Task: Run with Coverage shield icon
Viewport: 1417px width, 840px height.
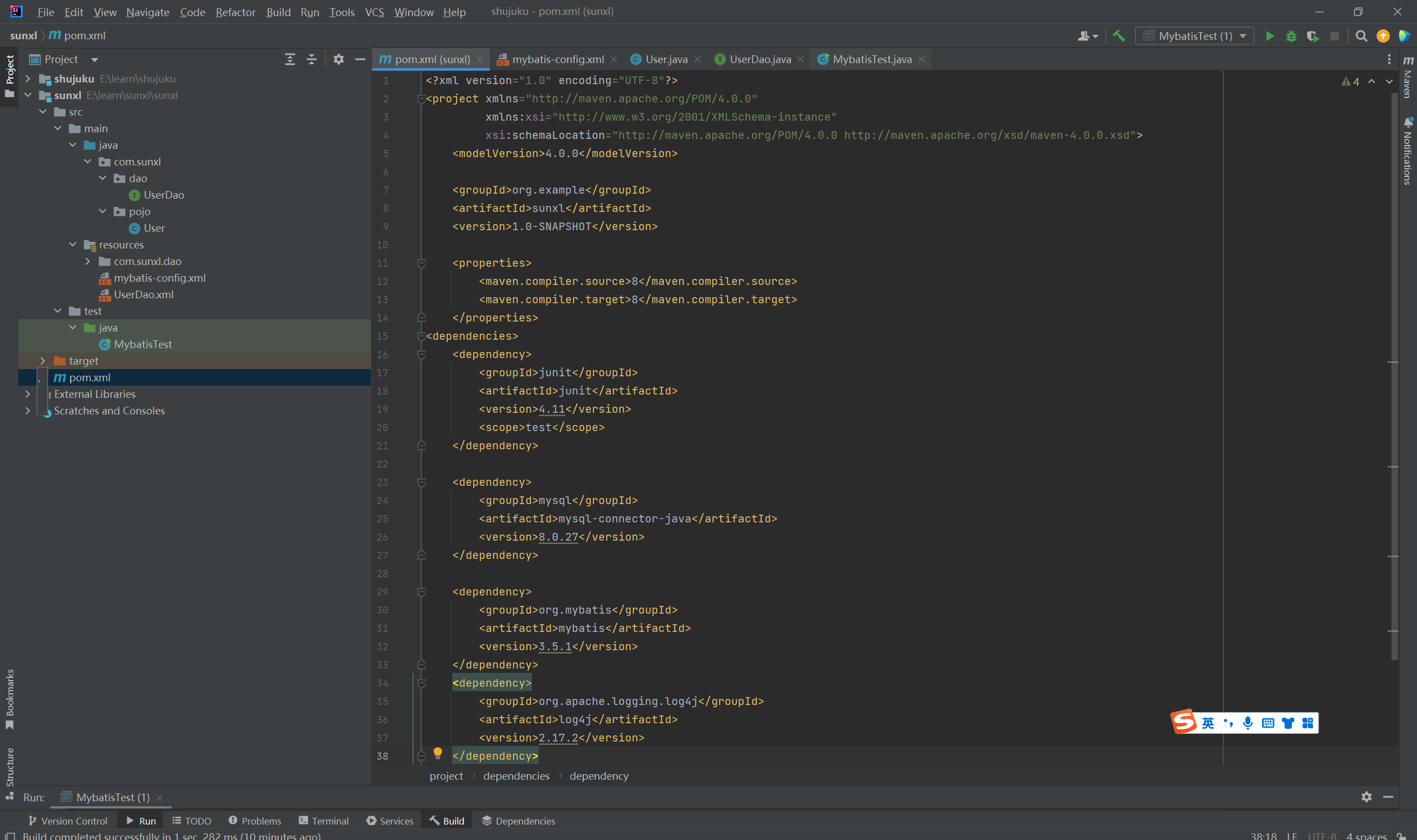Action: pos(1312,36)
